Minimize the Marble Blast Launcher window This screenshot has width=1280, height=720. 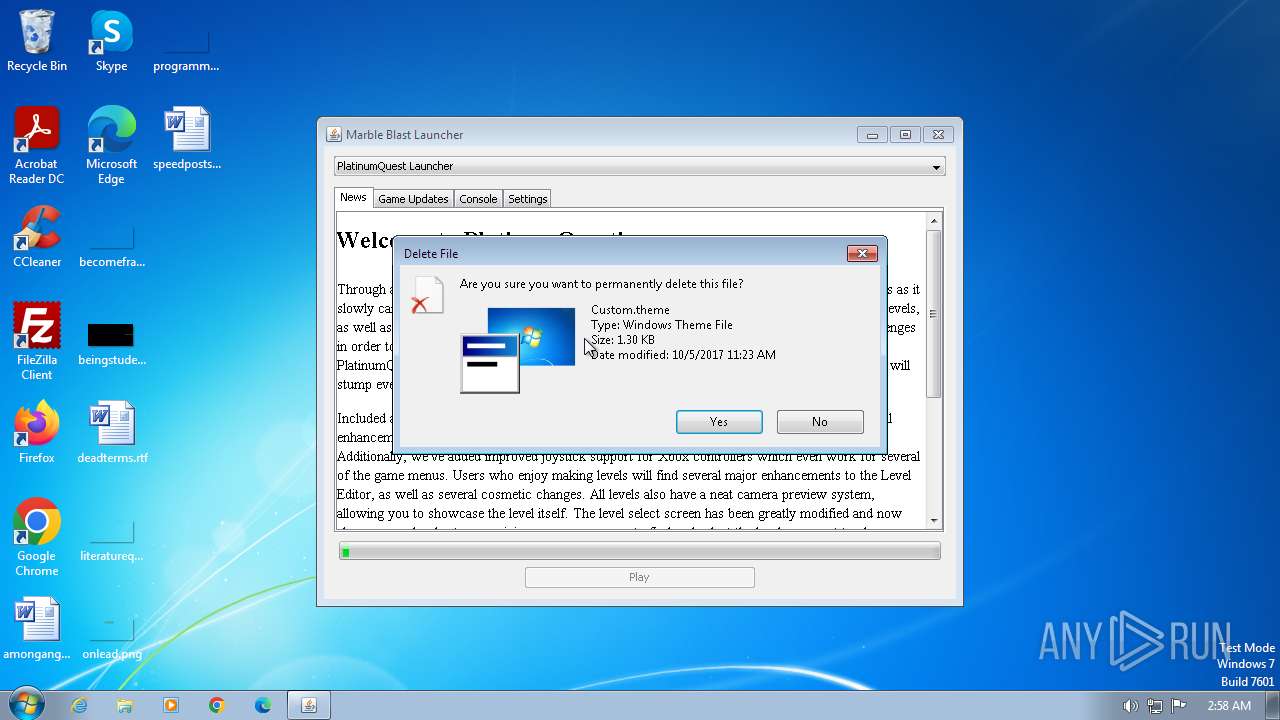point(872,135)
